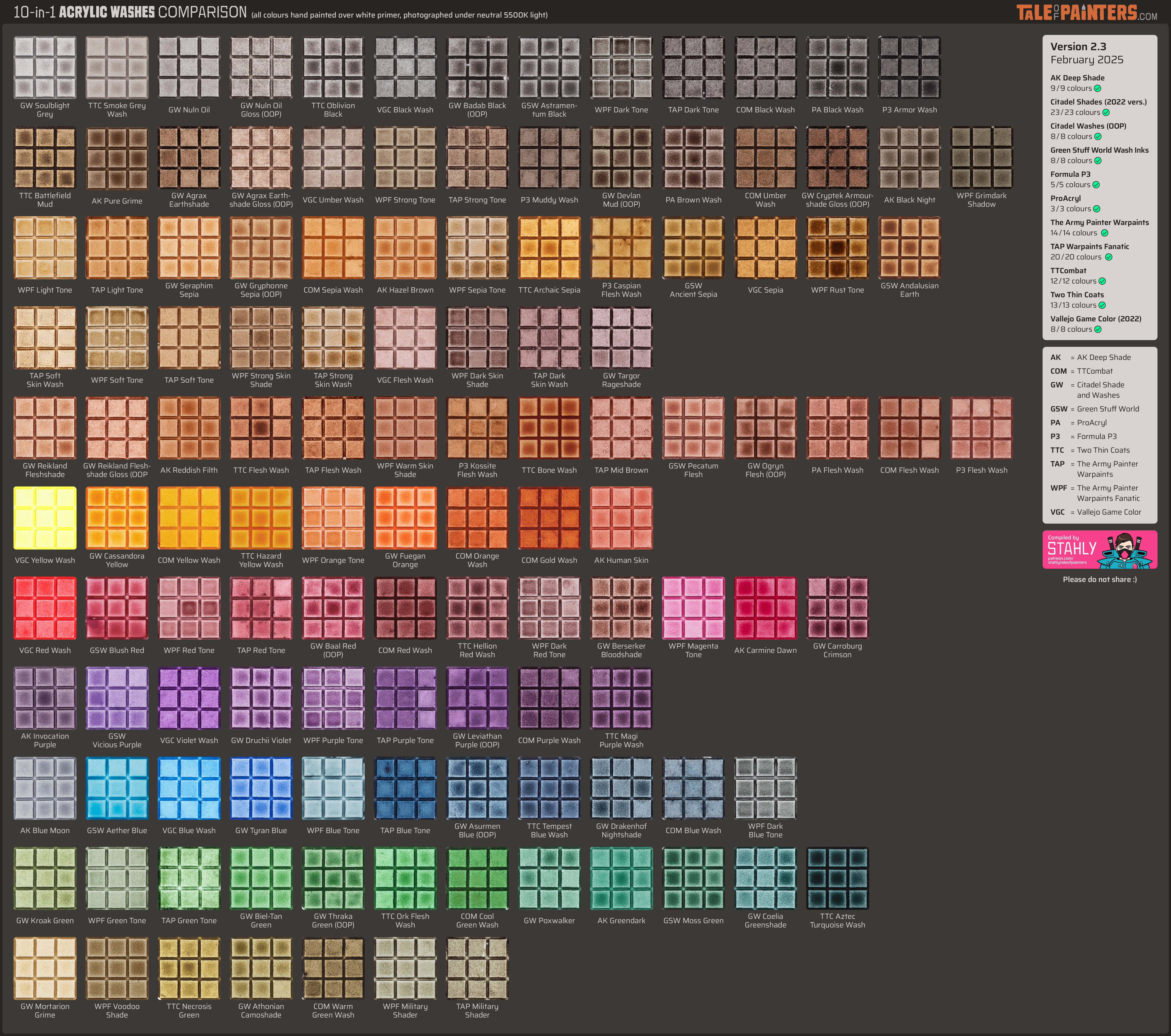The height and width of the screenshot is (1036, 1171).
Task: Click the "The Army Painter Warpaints" list entry
Action: 1099,222
